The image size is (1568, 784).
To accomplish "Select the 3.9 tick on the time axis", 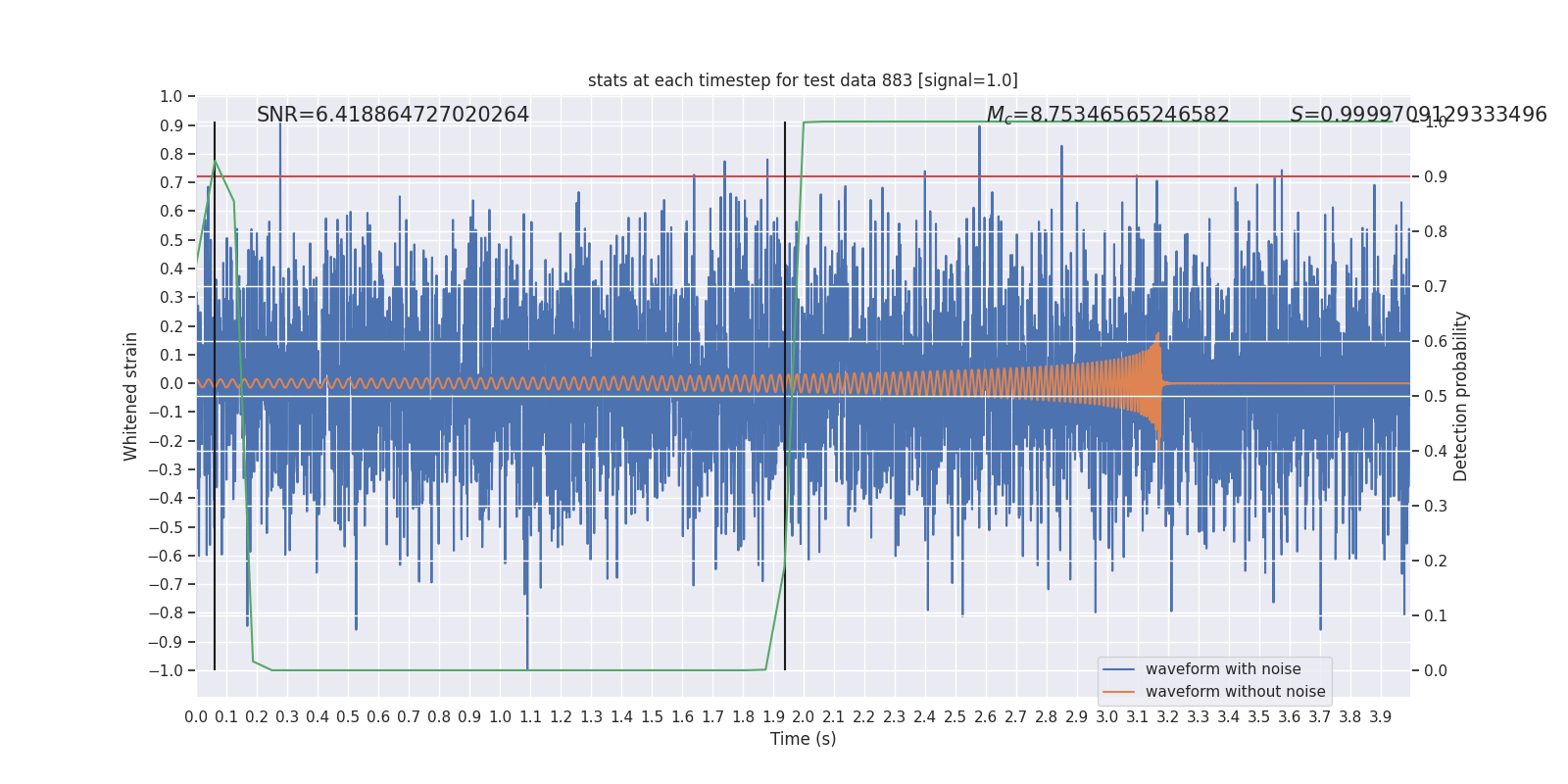I will click(1381, 717).
